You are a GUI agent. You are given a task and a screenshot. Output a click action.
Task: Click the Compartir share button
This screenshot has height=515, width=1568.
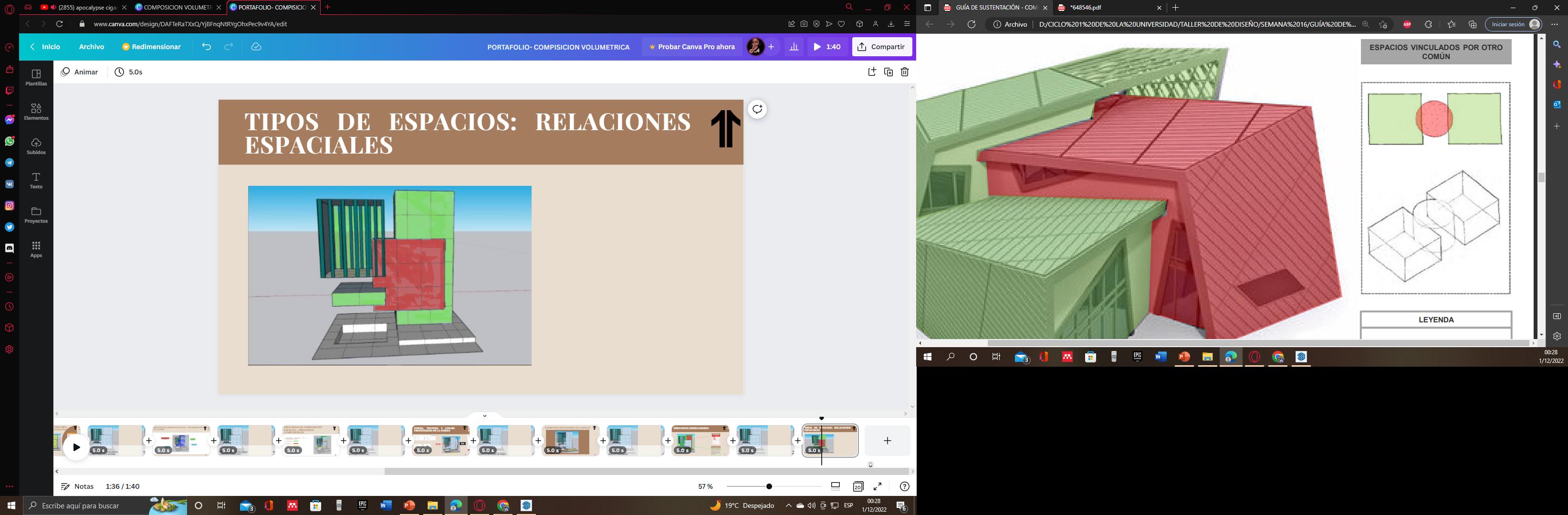pyautogui.click(x=881, y=47)
